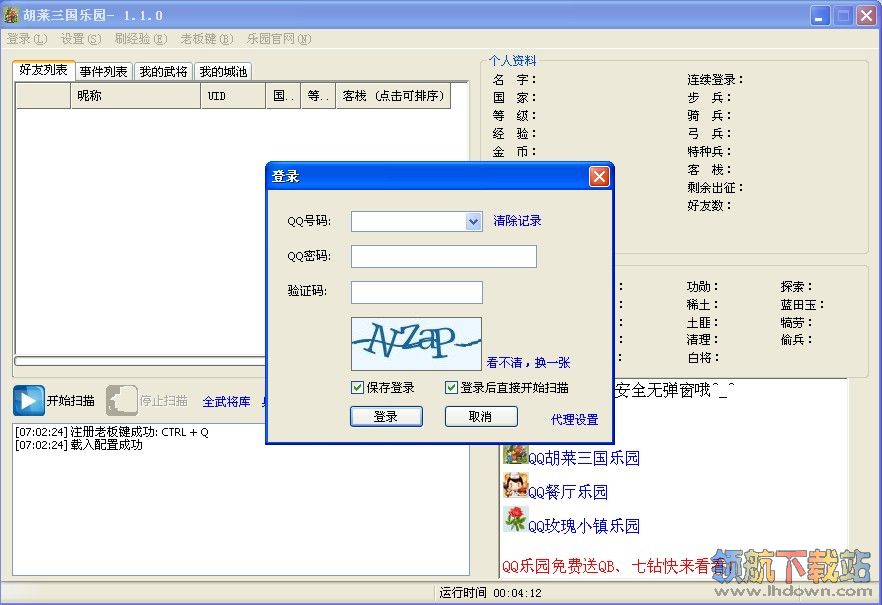Open the 全武将库 link
The width and height of the screenshot is (882, 605).
coord(226,401)
